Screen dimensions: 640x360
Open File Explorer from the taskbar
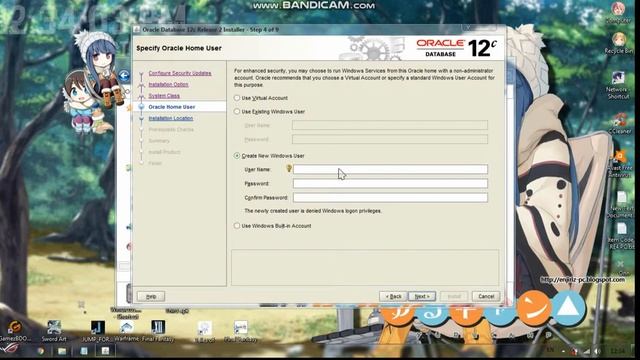click(62, 351)
